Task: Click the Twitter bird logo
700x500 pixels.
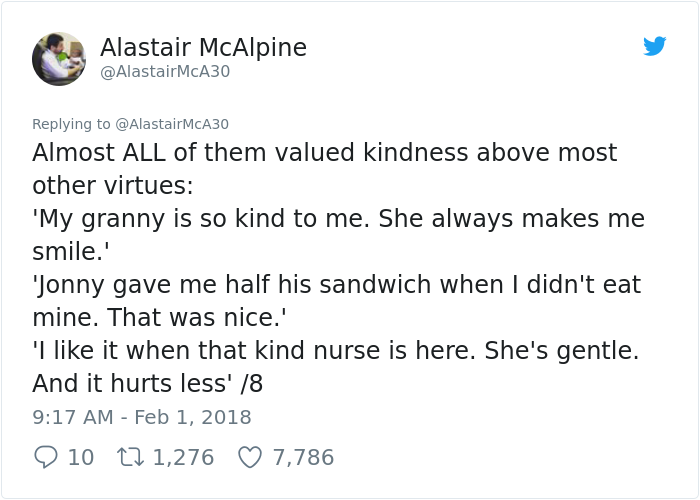Action: (655, 46)
